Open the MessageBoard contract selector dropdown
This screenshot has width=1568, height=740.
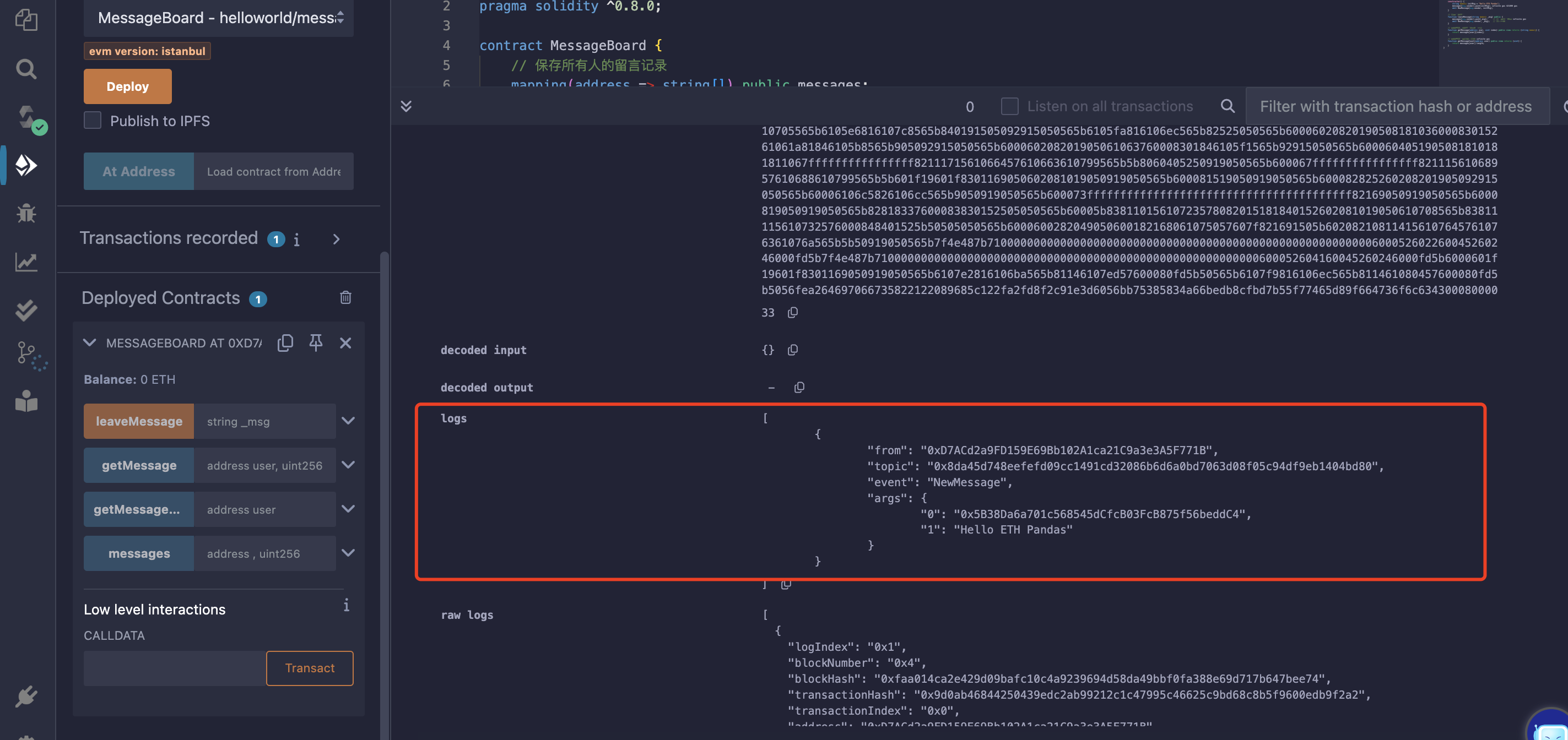pos(219,18)
